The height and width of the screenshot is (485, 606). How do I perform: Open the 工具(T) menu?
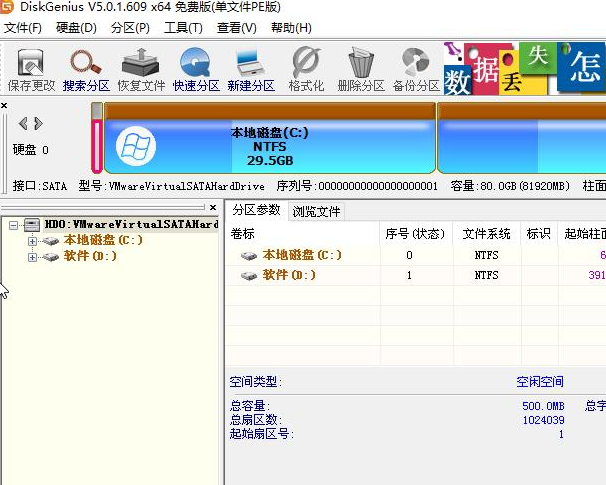click(x=182, y=27)
